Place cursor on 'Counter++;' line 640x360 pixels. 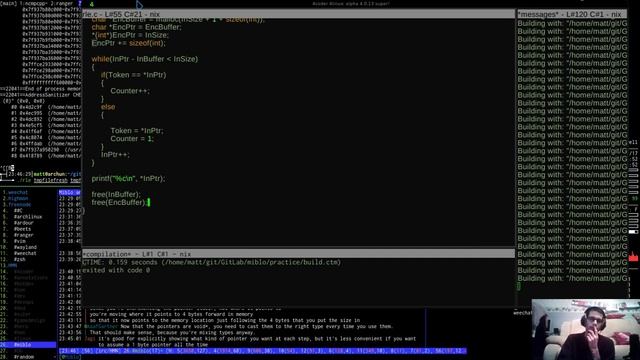pyautogui.click(x=130, y=91)
